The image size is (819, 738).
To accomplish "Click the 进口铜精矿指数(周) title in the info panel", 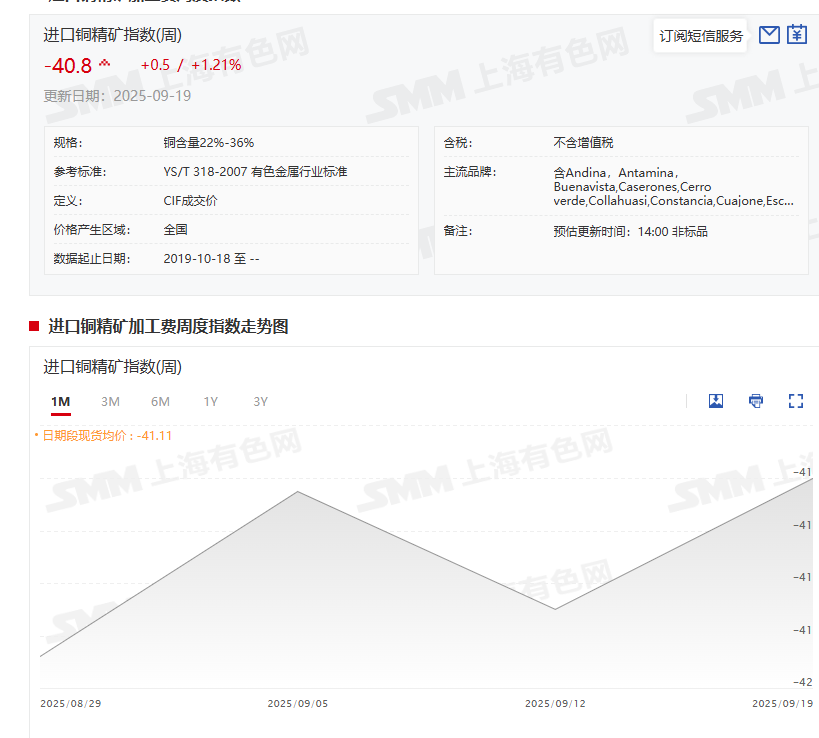I will (112, 35).
